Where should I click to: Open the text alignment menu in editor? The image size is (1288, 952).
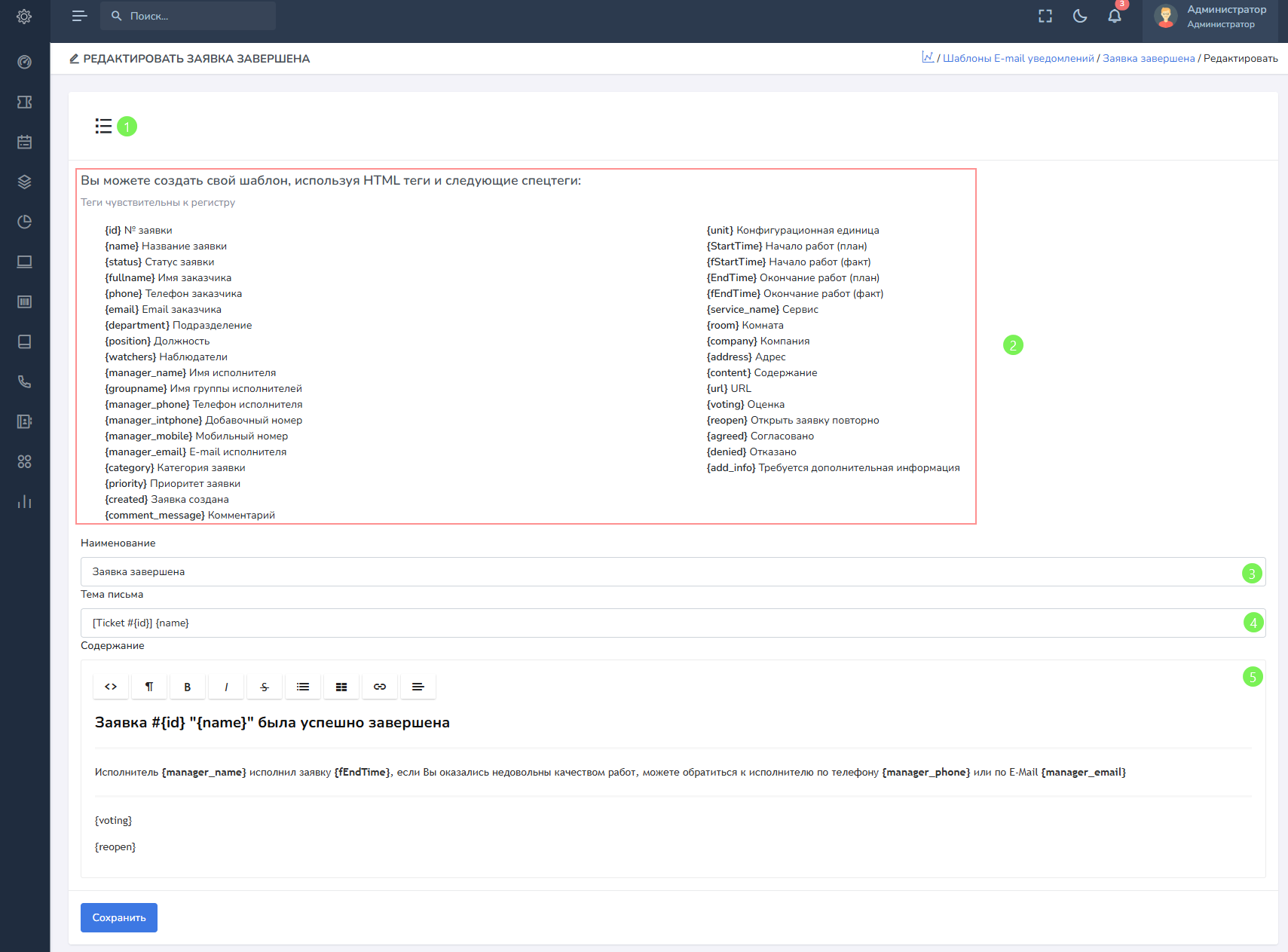[418, 687]
